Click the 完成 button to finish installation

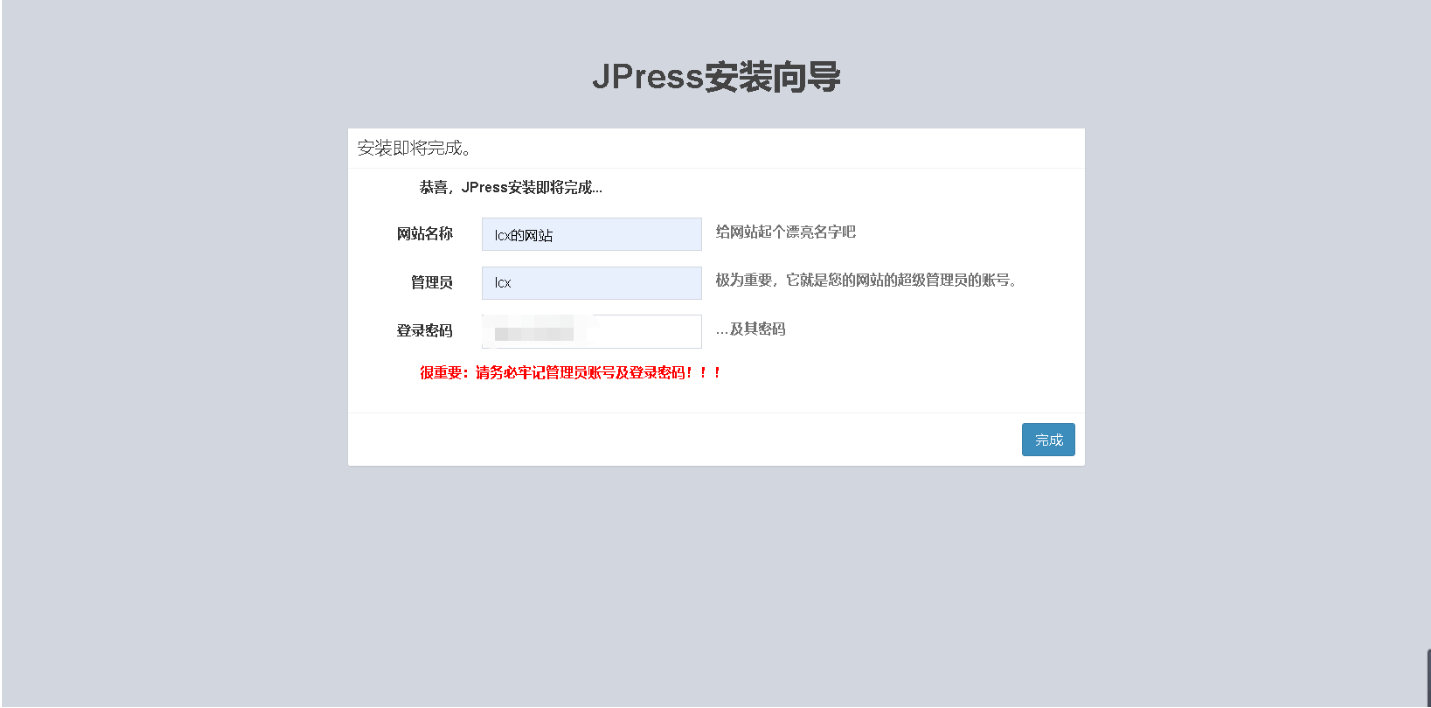pyautogui.click(x=1048, y=440)
